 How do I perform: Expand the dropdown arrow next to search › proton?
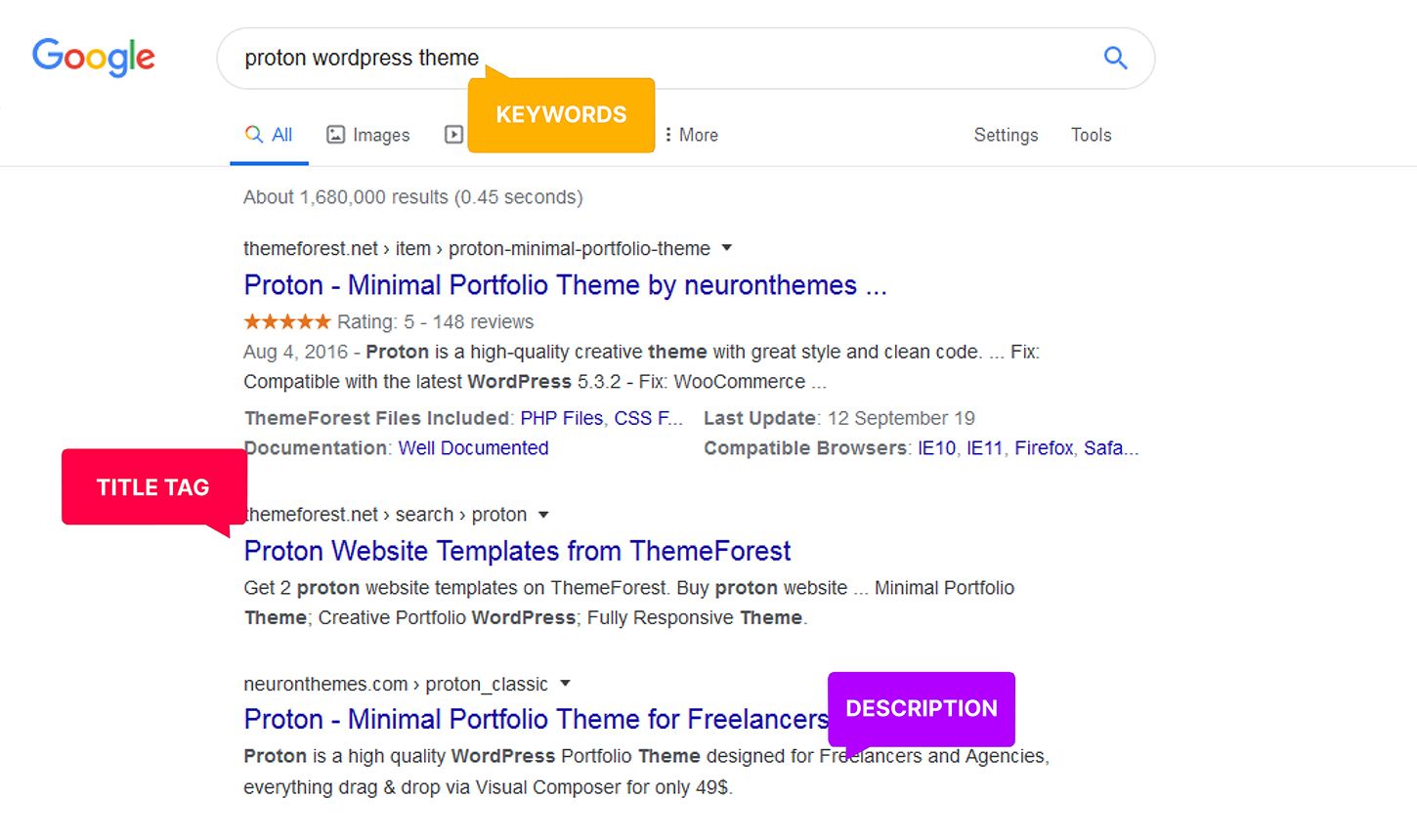point(543,515)
